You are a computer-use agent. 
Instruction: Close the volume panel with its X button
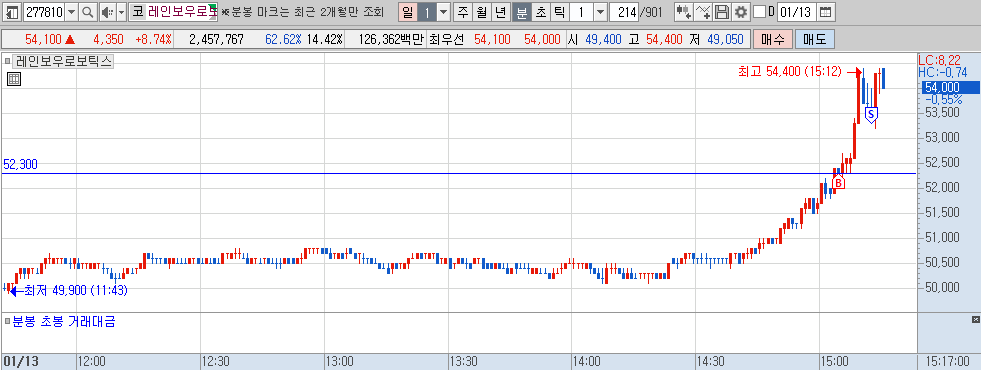975,320
